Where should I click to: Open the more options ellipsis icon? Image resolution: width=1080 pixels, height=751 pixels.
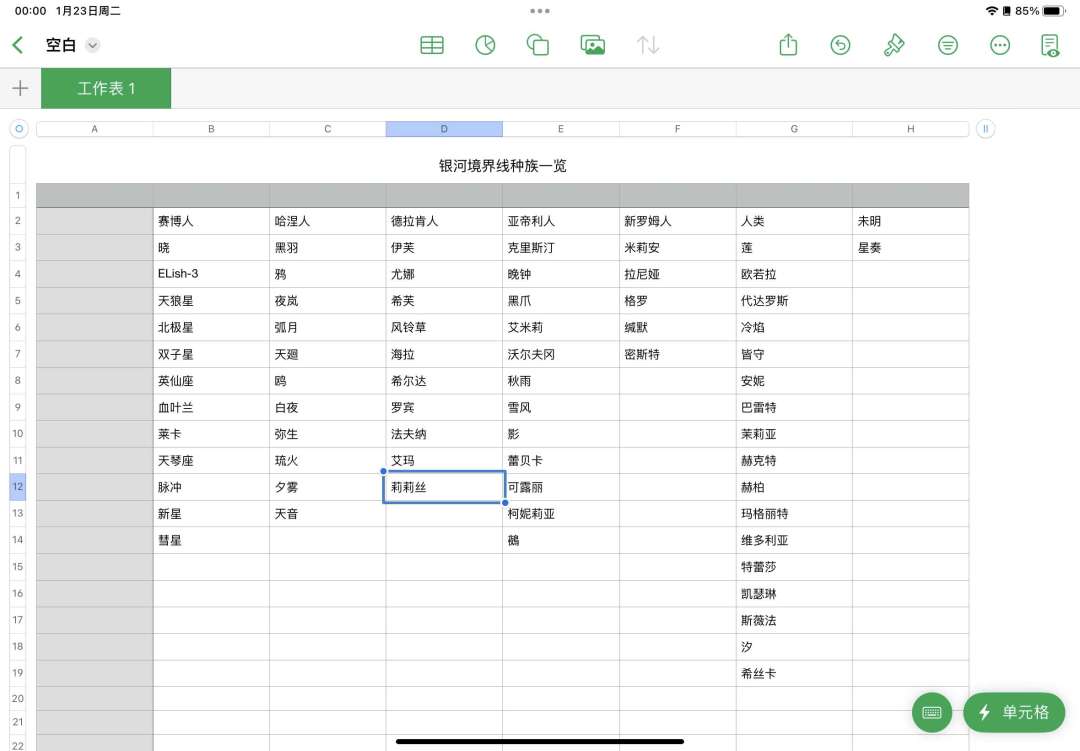click(x=1000, y=45)
